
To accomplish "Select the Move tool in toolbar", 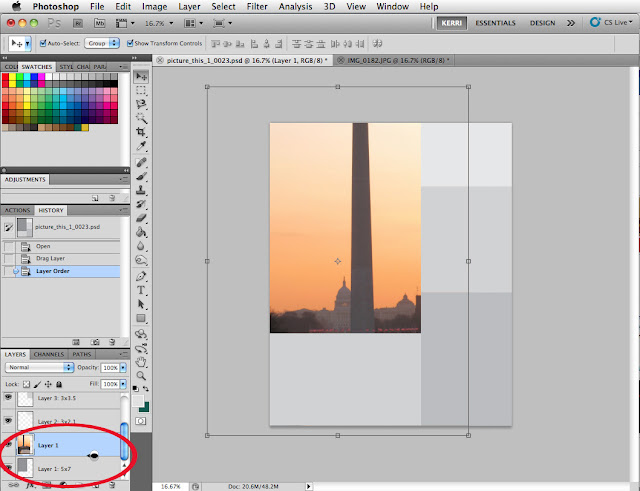I will (x=141, y=76).
